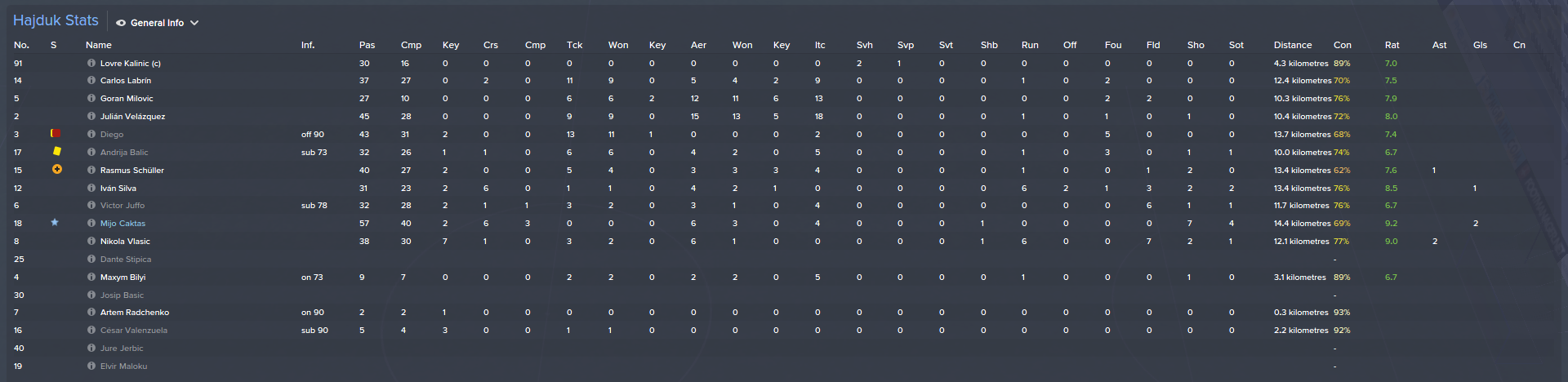Click the Gls column header

pyautogui.click(x=1480, y=45)
